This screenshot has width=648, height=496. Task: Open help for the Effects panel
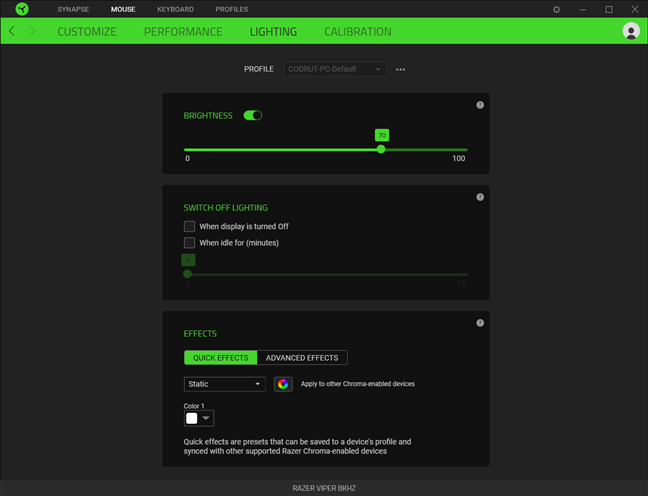[480, 323]
